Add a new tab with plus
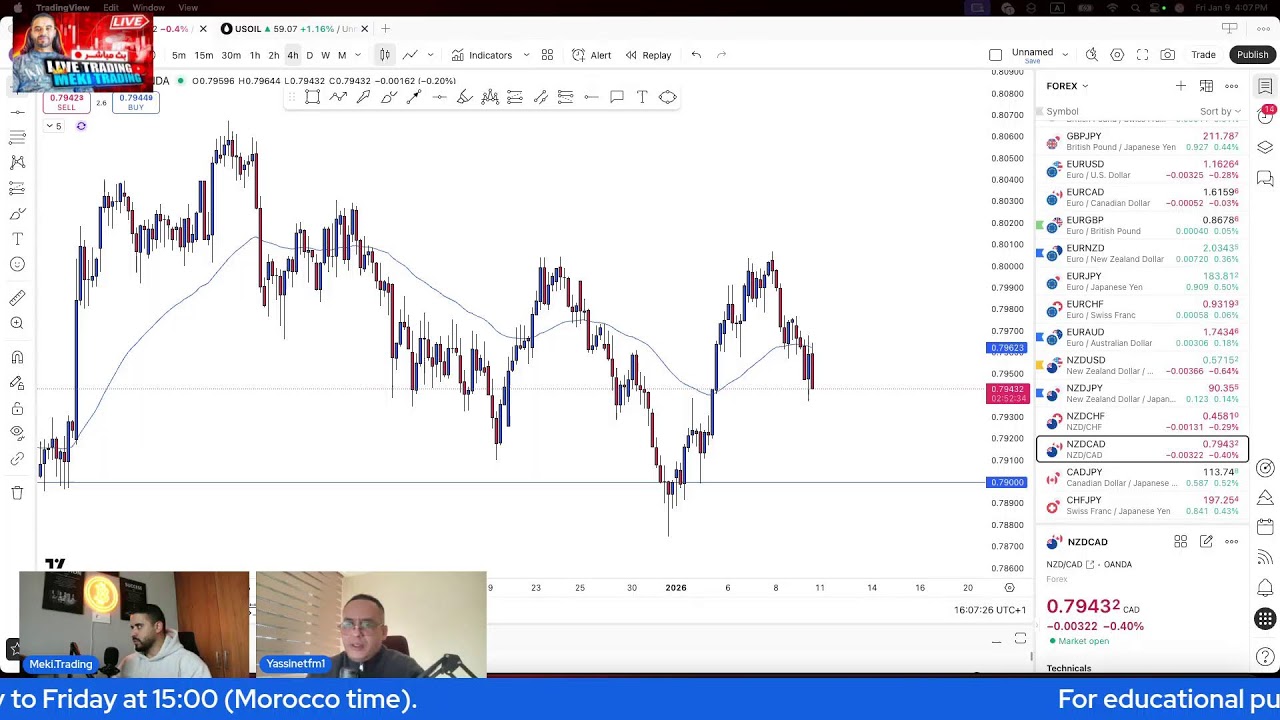Viewport: 1280px width, 720px height. (x=385, y=29)
